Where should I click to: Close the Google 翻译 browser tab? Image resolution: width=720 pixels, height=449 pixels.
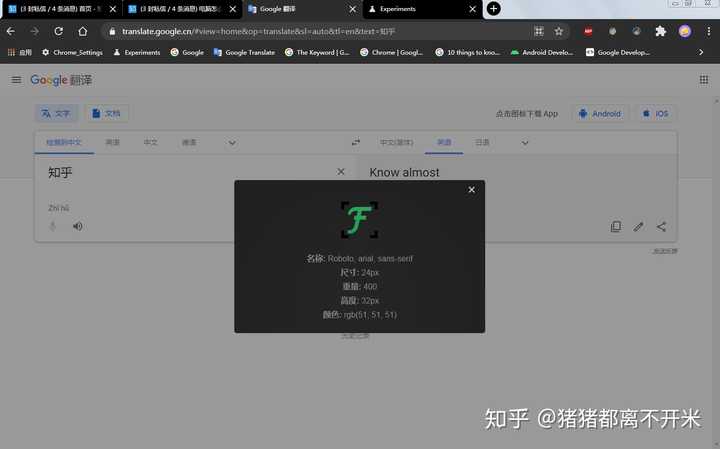tap(353, 9)
